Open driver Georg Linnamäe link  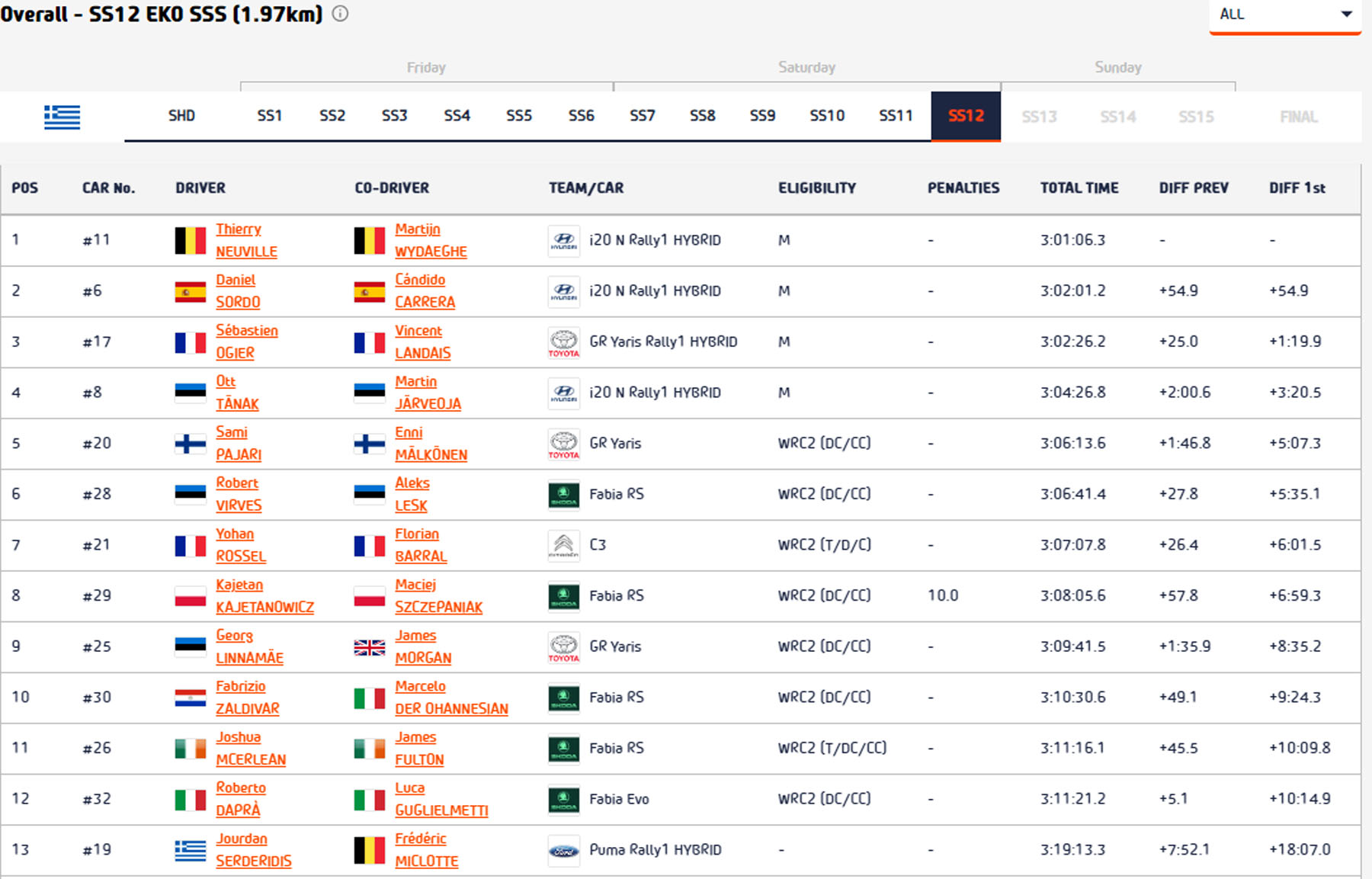[249, 646]
